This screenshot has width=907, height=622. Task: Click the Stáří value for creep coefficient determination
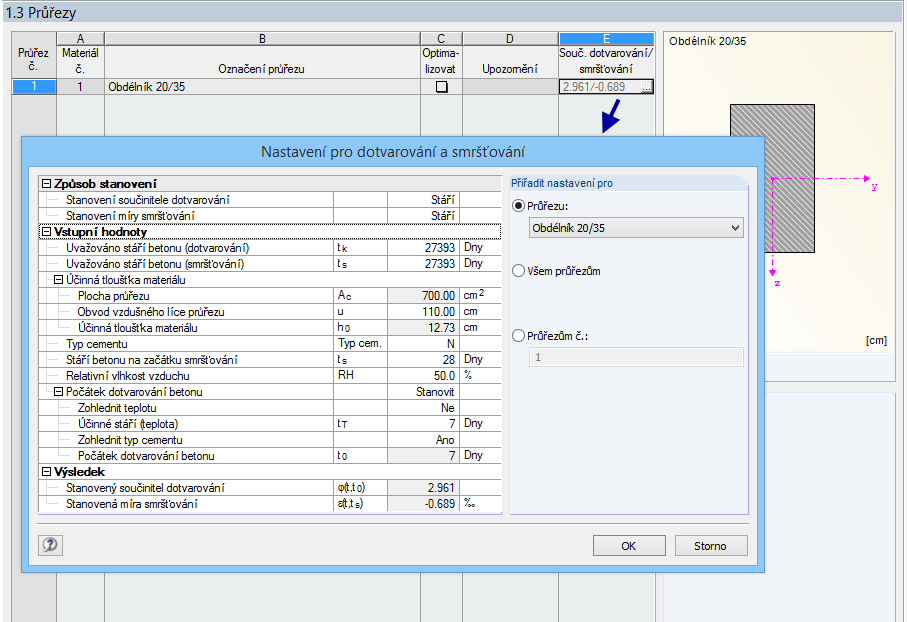pyautogui.click(x=423, y=200)
